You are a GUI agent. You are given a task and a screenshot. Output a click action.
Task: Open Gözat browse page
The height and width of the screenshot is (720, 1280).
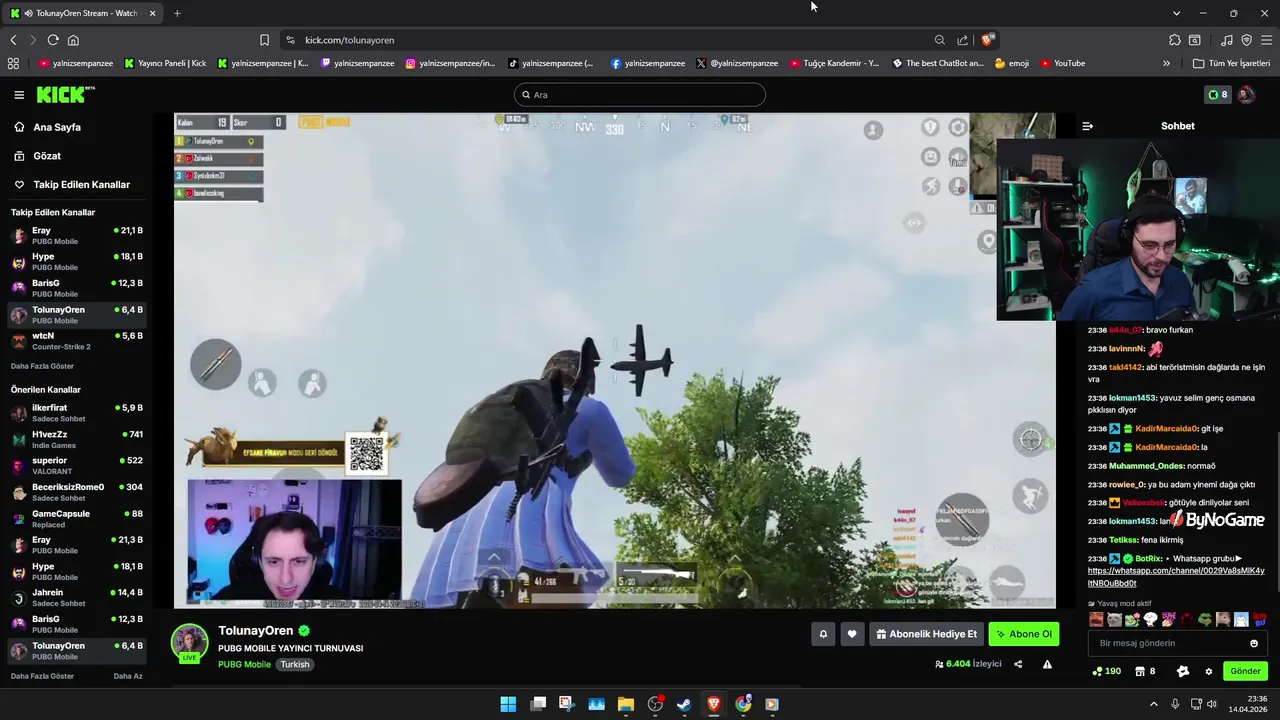coord(37,156)
